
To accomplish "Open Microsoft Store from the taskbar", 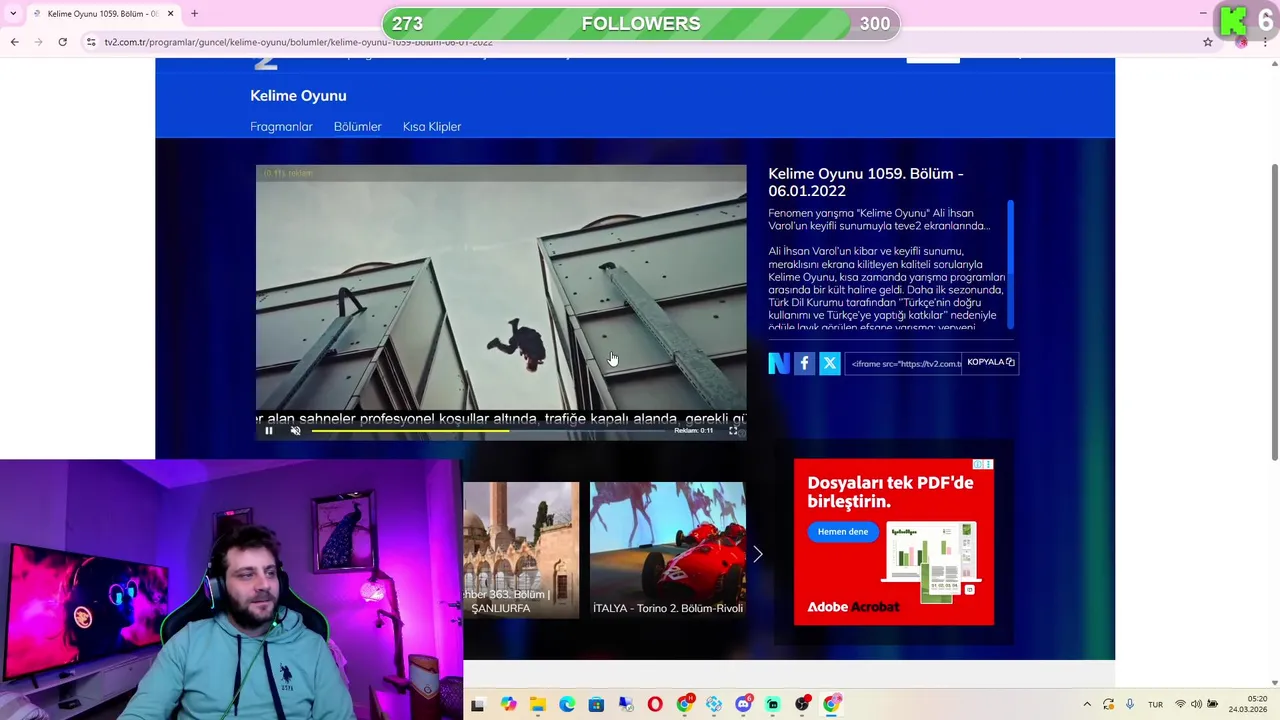I will coord(596,704).
